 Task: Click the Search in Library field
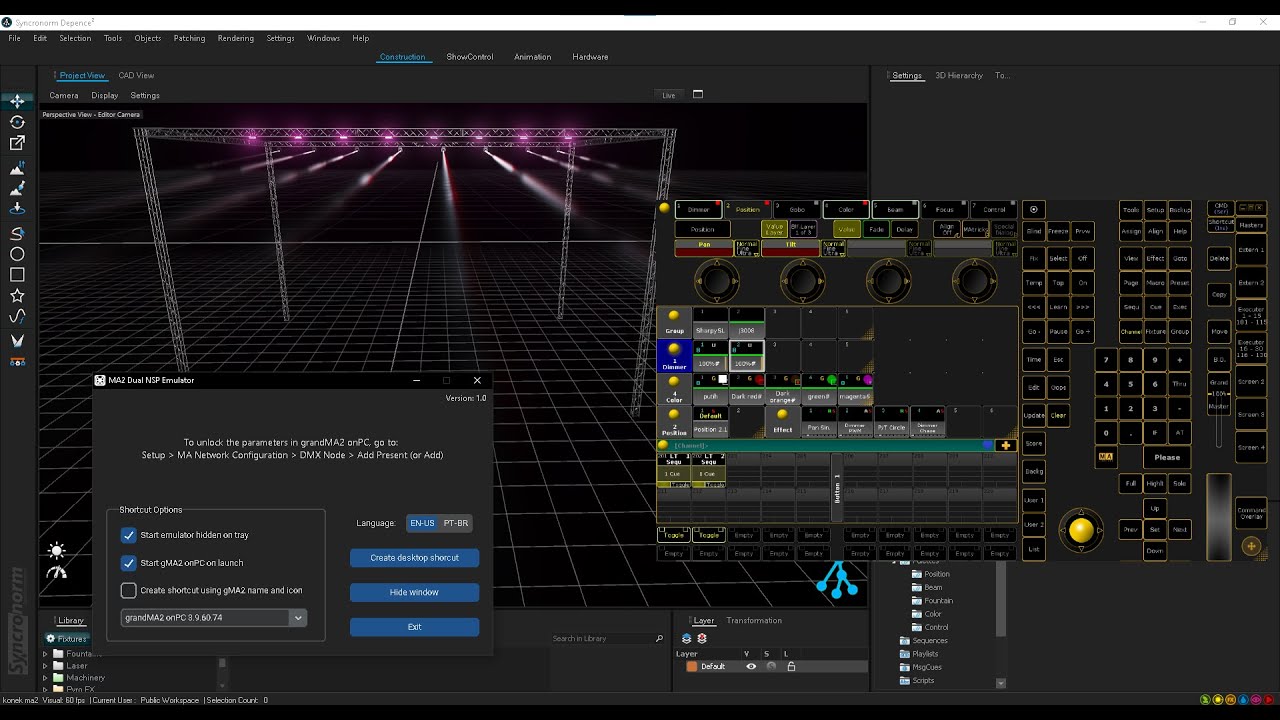(x=602, y=638)
